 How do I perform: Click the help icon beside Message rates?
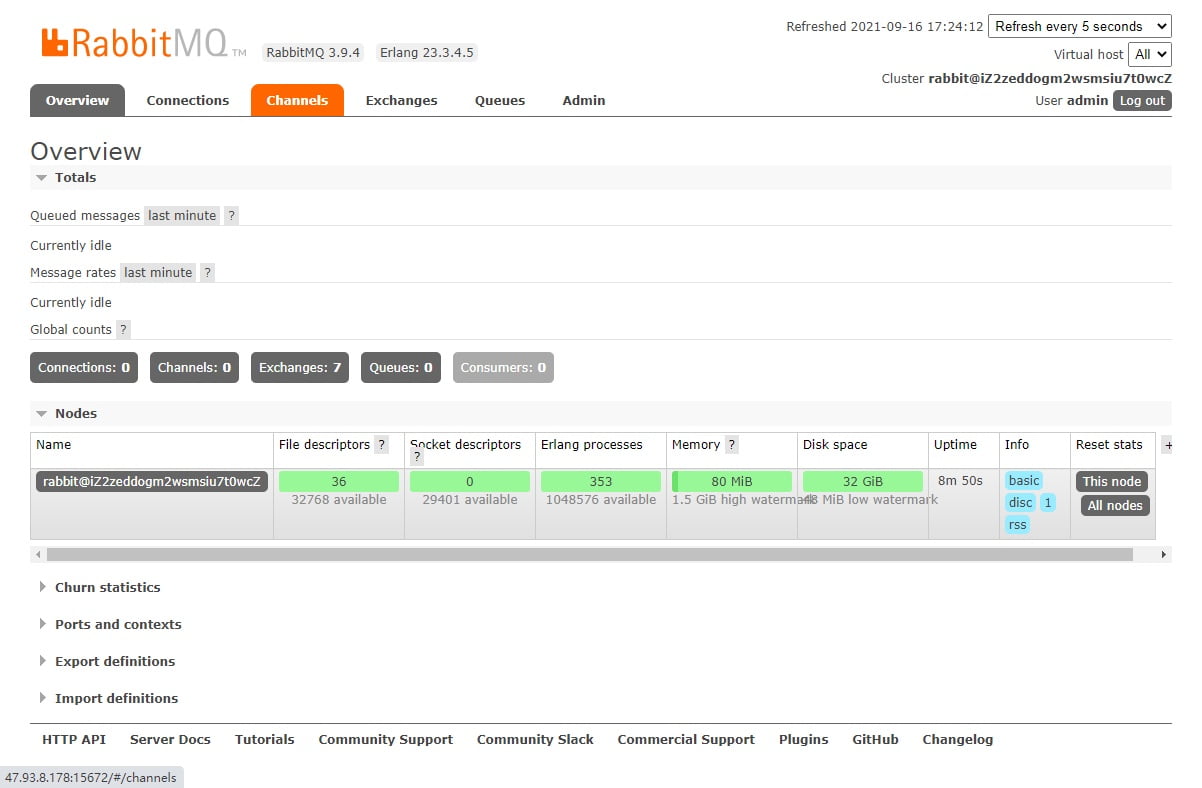207,273
